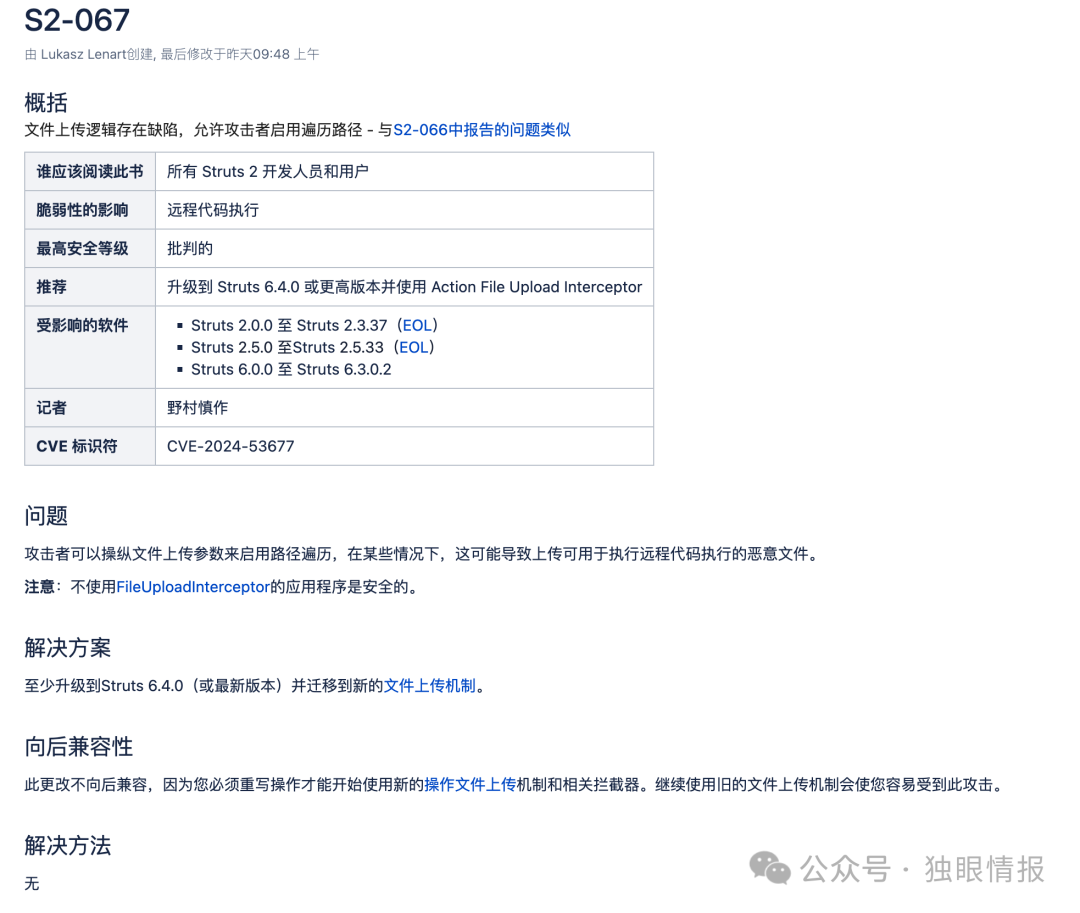Click the 受影响的软件 header cell
Viewport: 1080px width, 913px height.
pyautogui.click(x=90, y=347)
